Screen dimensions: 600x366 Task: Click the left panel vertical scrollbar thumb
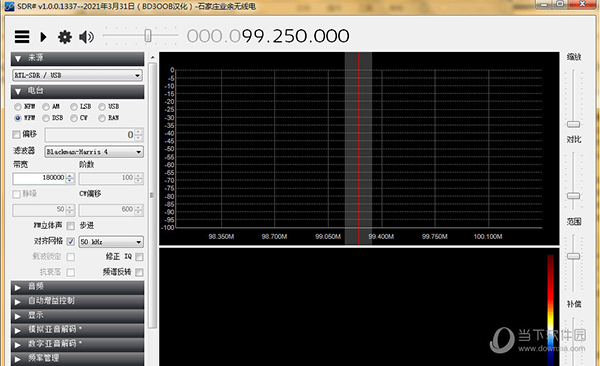click(x=153, y=195)
